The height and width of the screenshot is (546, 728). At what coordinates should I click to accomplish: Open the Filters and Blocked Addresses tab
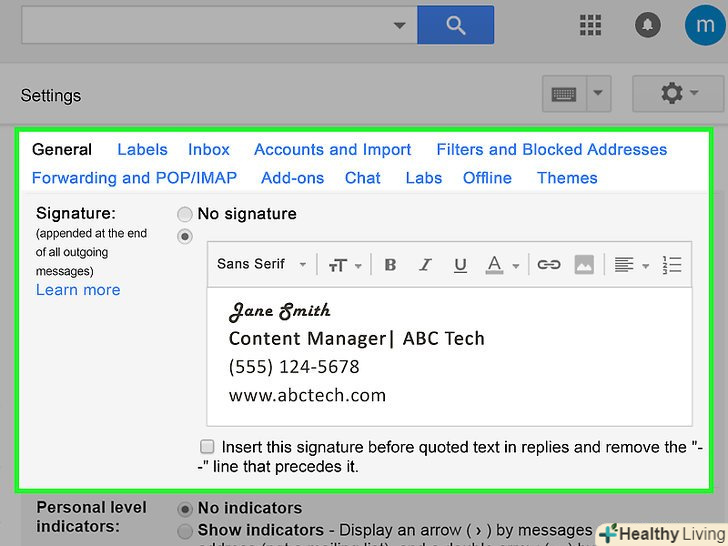coord(551,149)
